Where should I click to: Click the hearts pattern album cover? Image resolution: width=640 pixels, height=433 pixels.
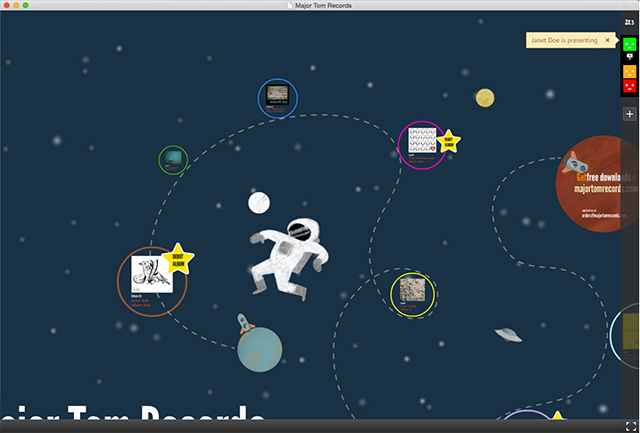click(x=422, y=140)
